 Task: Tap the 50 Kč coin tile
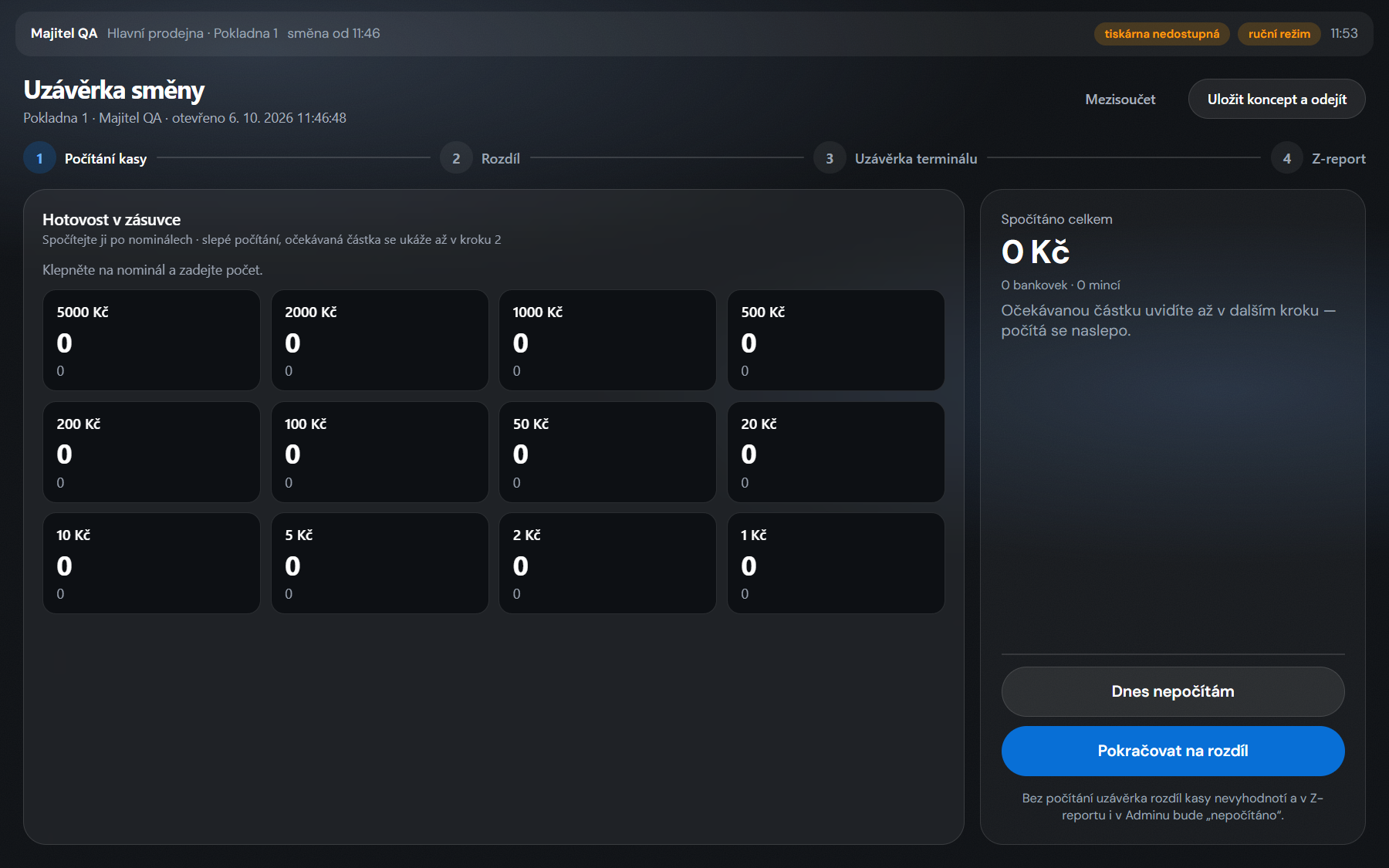[607, 452]
